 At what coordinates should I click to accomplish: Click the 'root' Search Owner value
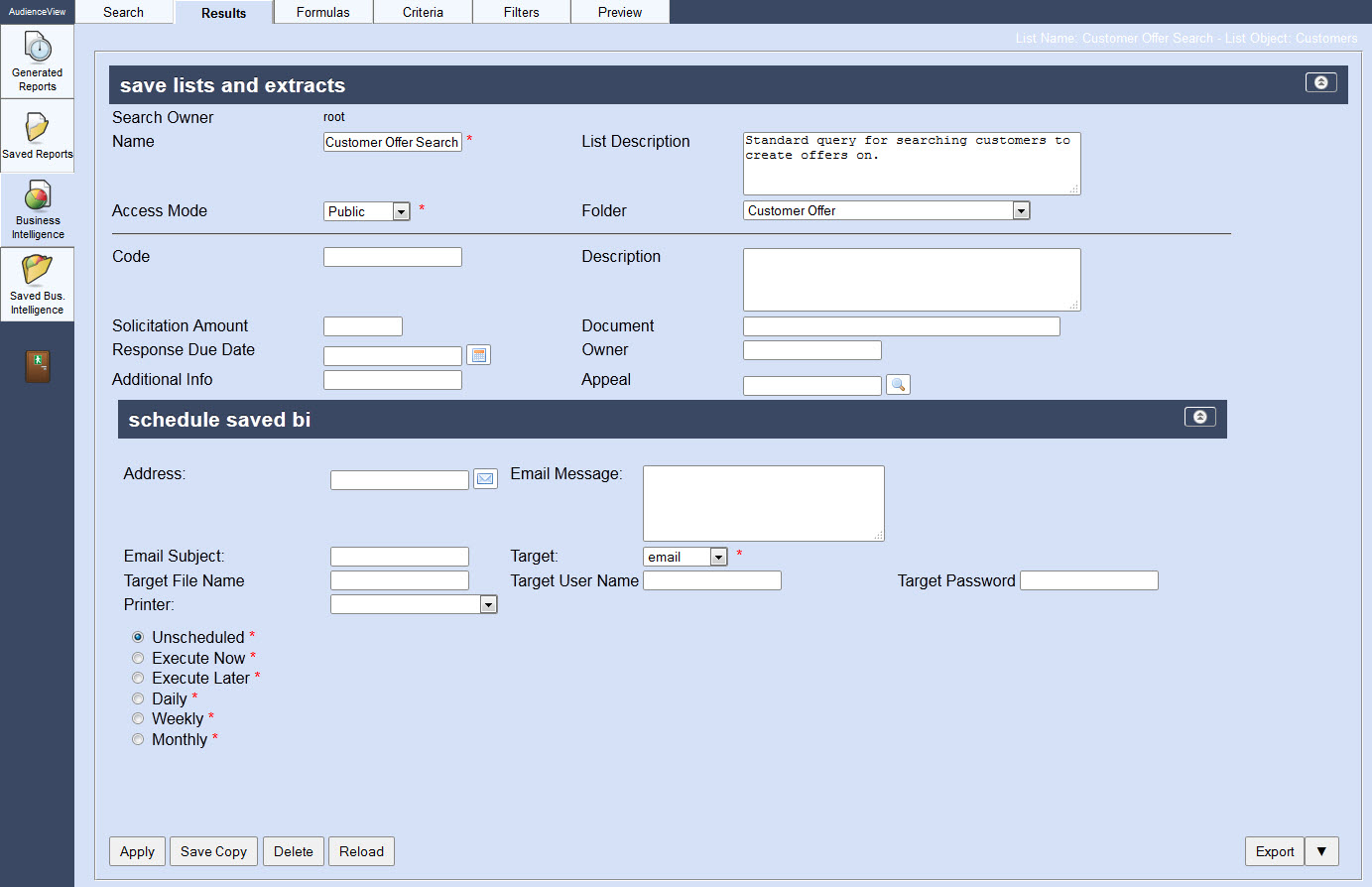[x=334, y=117]
